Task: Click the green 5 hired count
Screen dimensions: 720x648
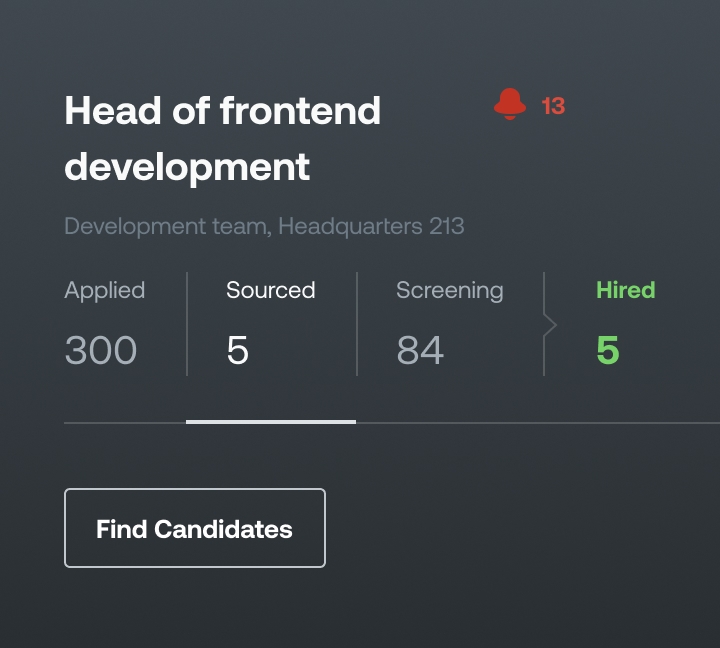Action: pyautogui.click(x=607, y=351)
